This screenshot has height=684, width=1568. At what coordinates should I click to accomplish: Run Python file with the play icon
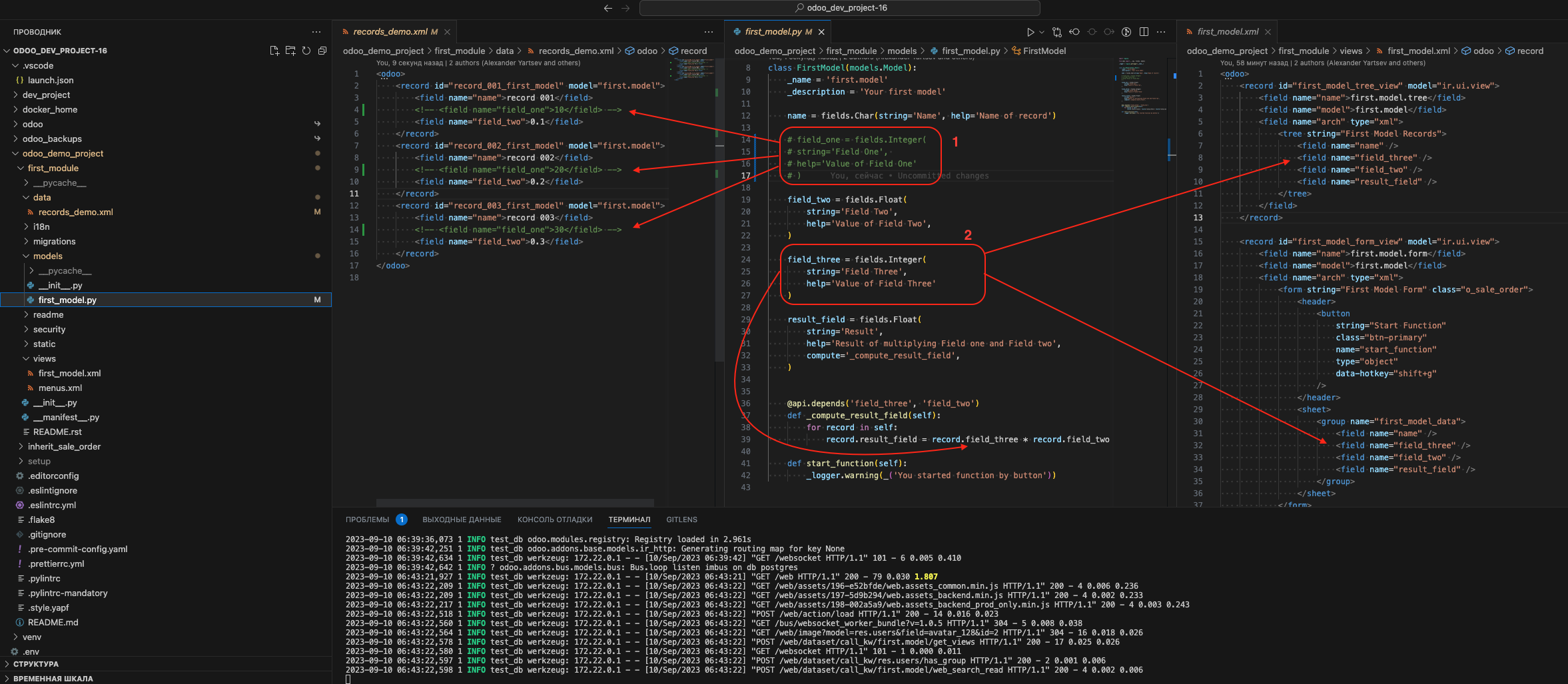pos(1030,32)
